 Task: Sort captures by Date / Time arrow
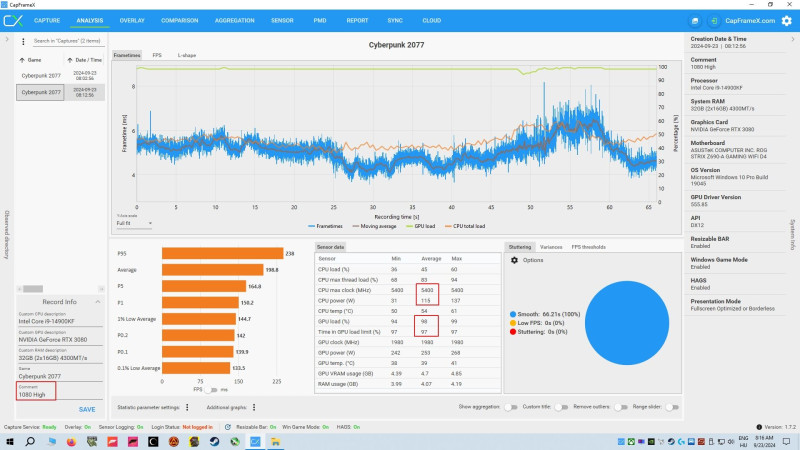tap(69, 60)
